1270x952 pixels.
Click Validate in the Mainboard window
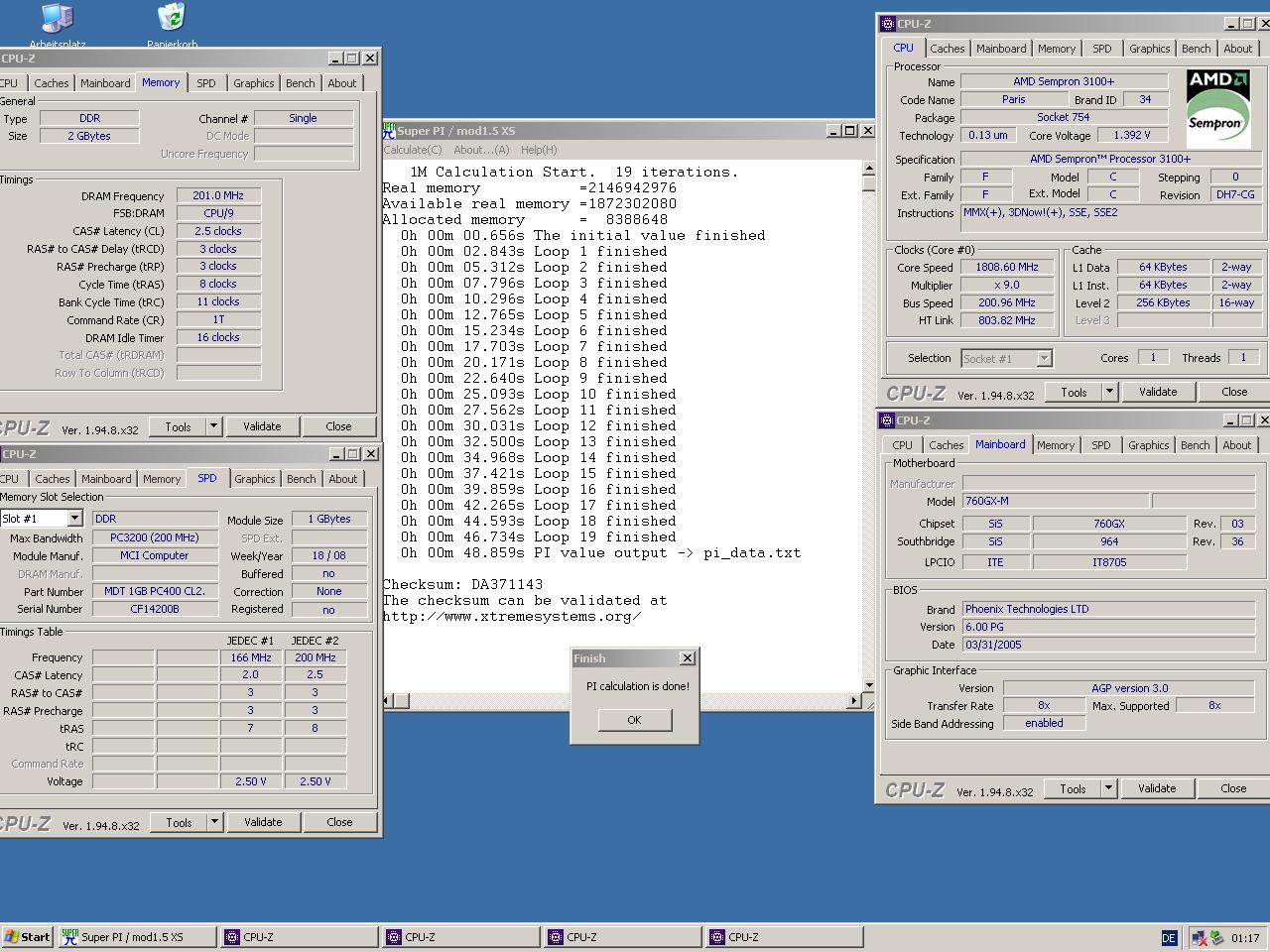point(1157,788)
